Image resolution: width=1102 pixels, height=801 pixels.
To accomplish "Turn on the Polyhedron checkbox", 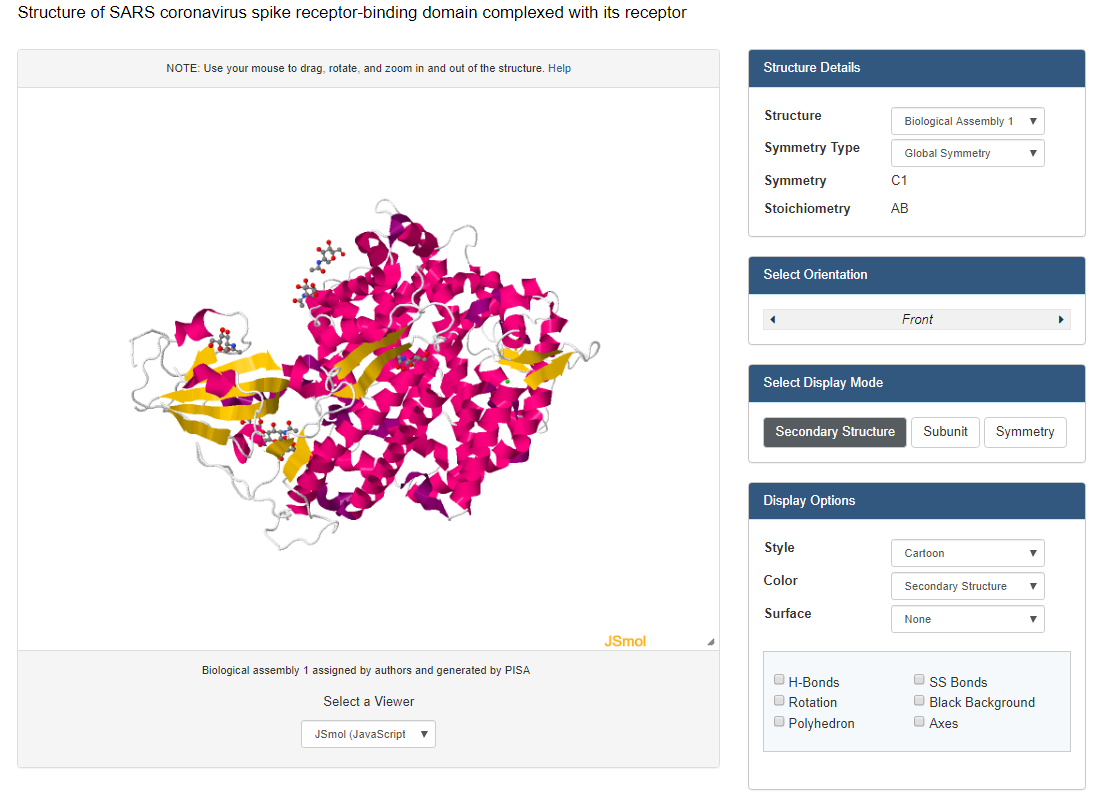I will tap(780, 723).
